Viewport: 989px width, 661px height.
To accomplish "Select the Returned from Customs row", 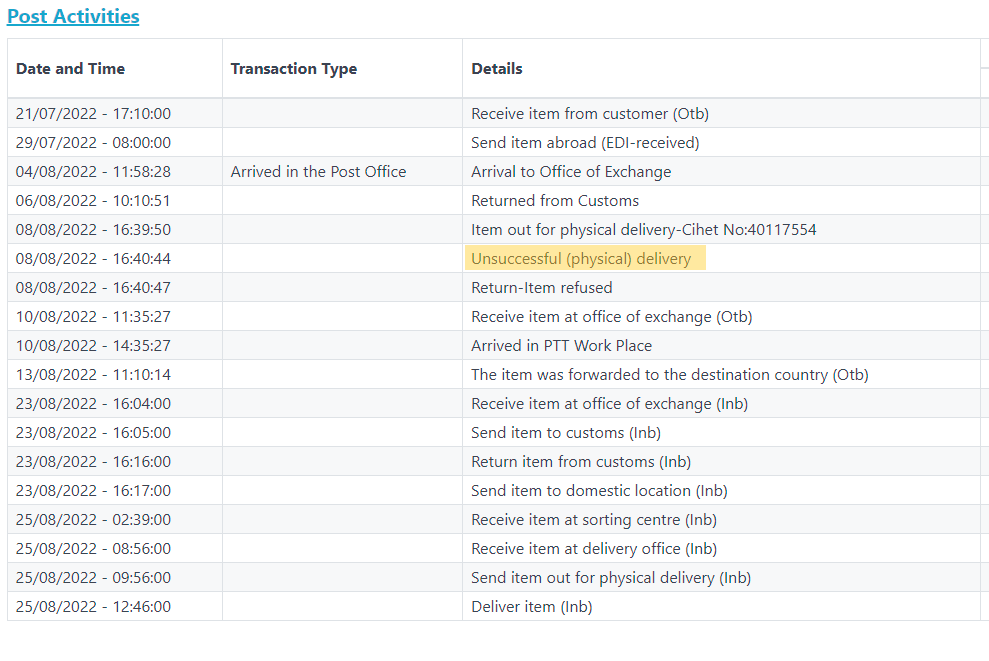I will point(494,201).
